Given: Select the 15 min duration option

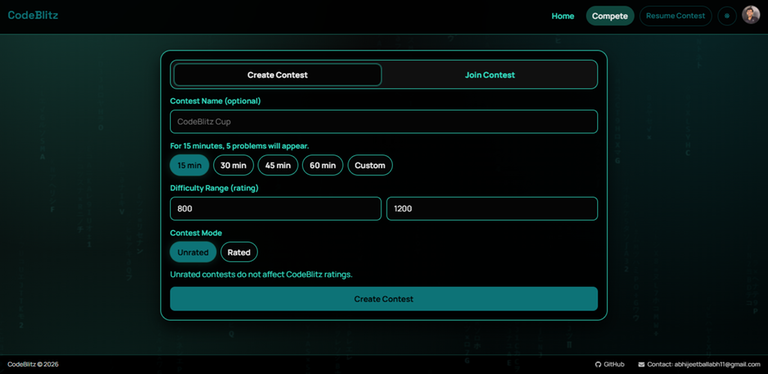Looking at the screenshot, I should (x=190, y=165).
